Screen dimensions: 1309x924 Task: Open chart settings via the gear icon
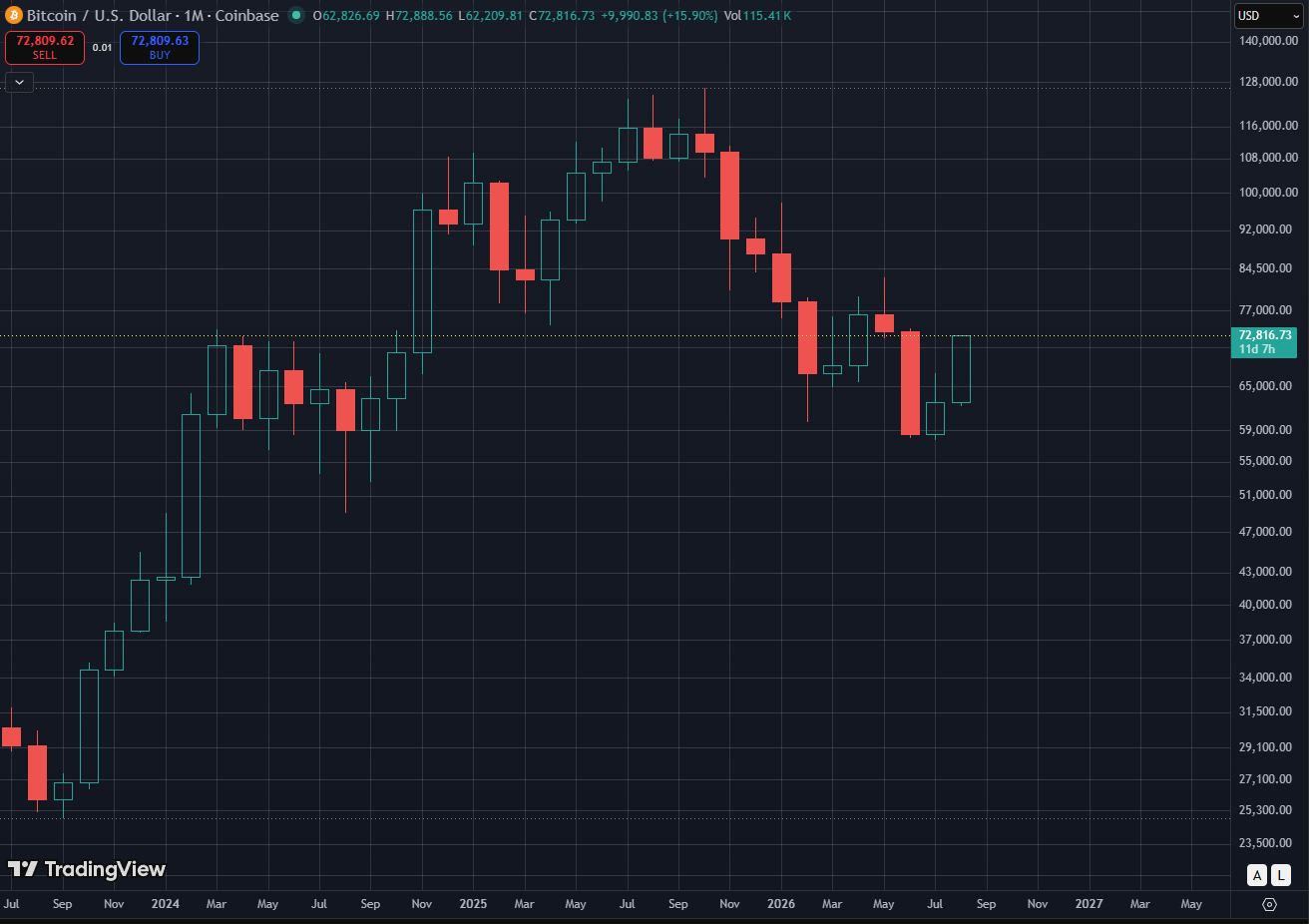tap(1269, 904)
